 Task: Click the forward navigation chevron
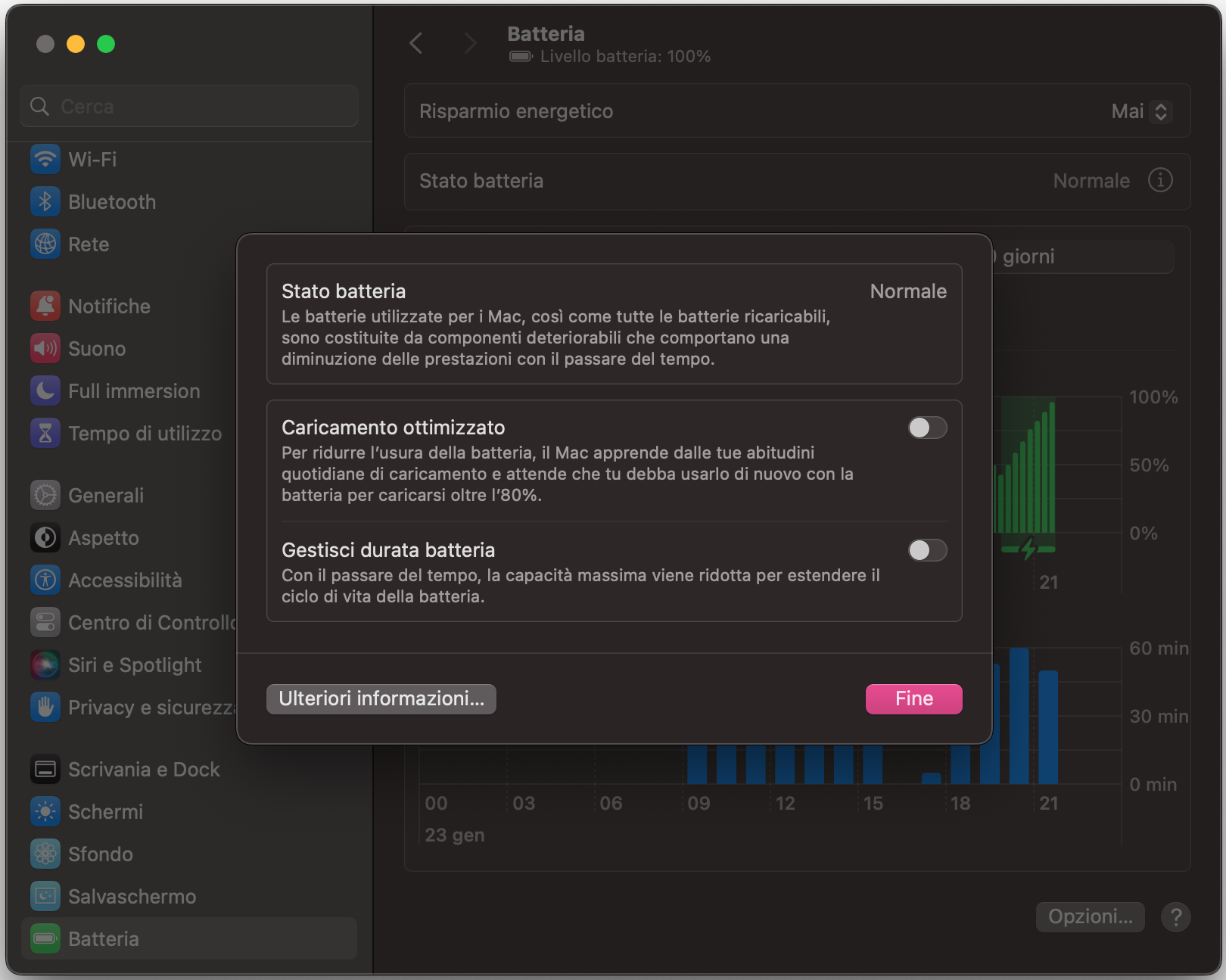point(470,43)
